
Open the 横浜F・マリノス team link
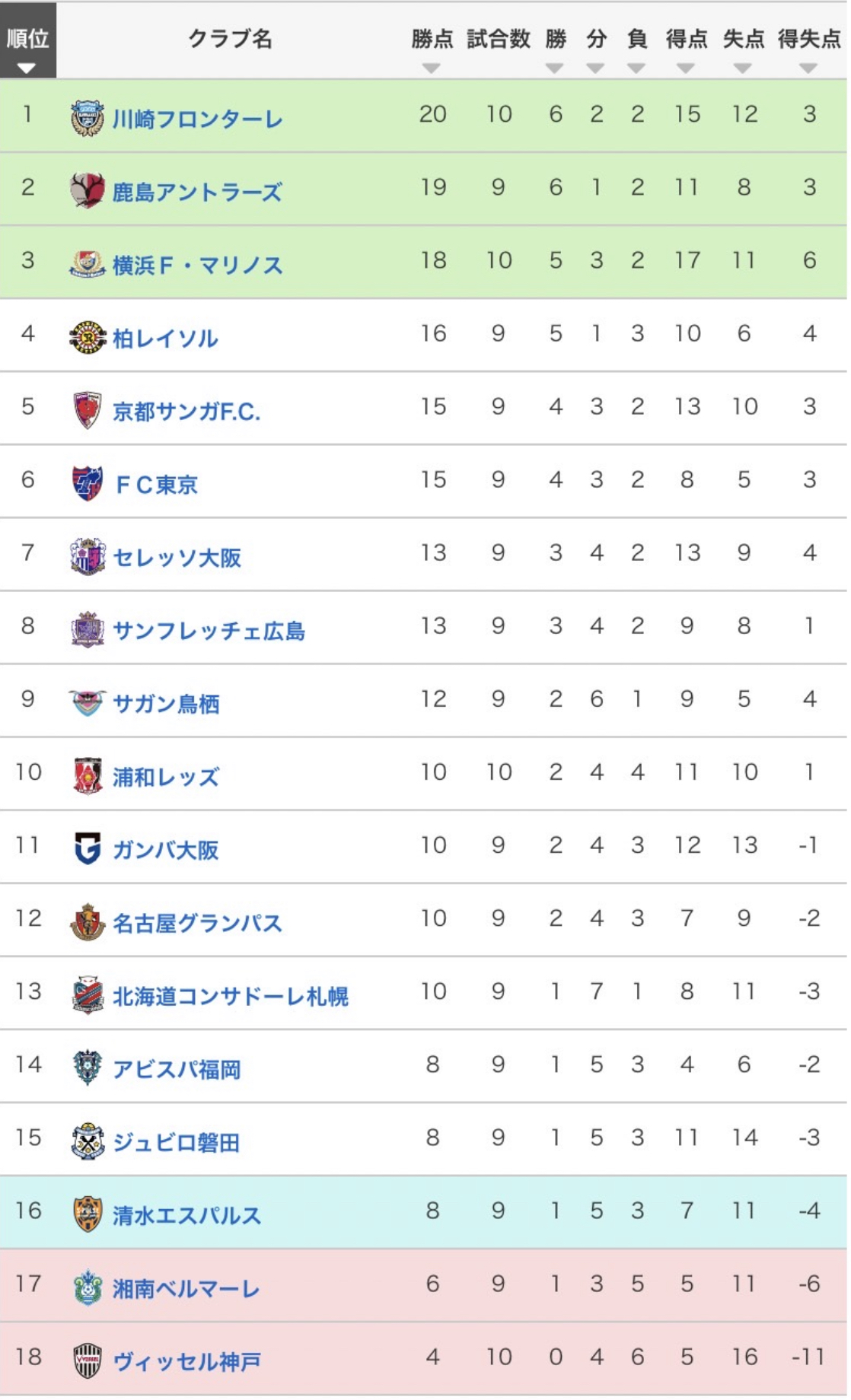tap(197, 266)
